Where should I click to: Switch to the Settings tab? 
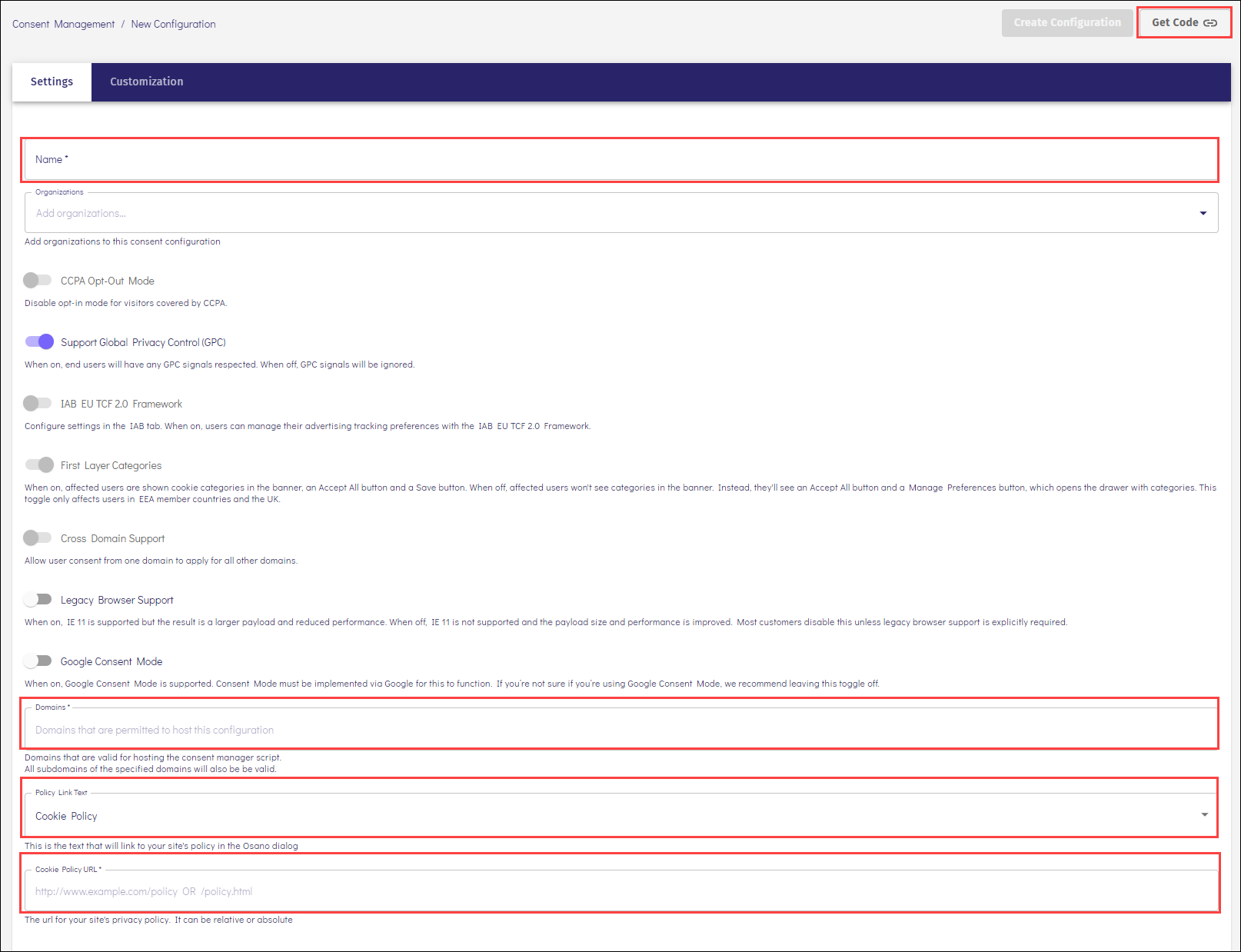52,82
